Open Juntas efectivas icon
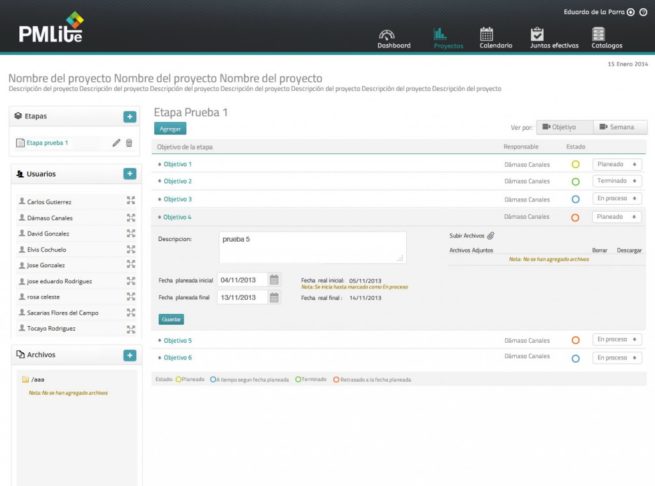Image resolution: width=655 pixels, height=486 pixels. 538,33
